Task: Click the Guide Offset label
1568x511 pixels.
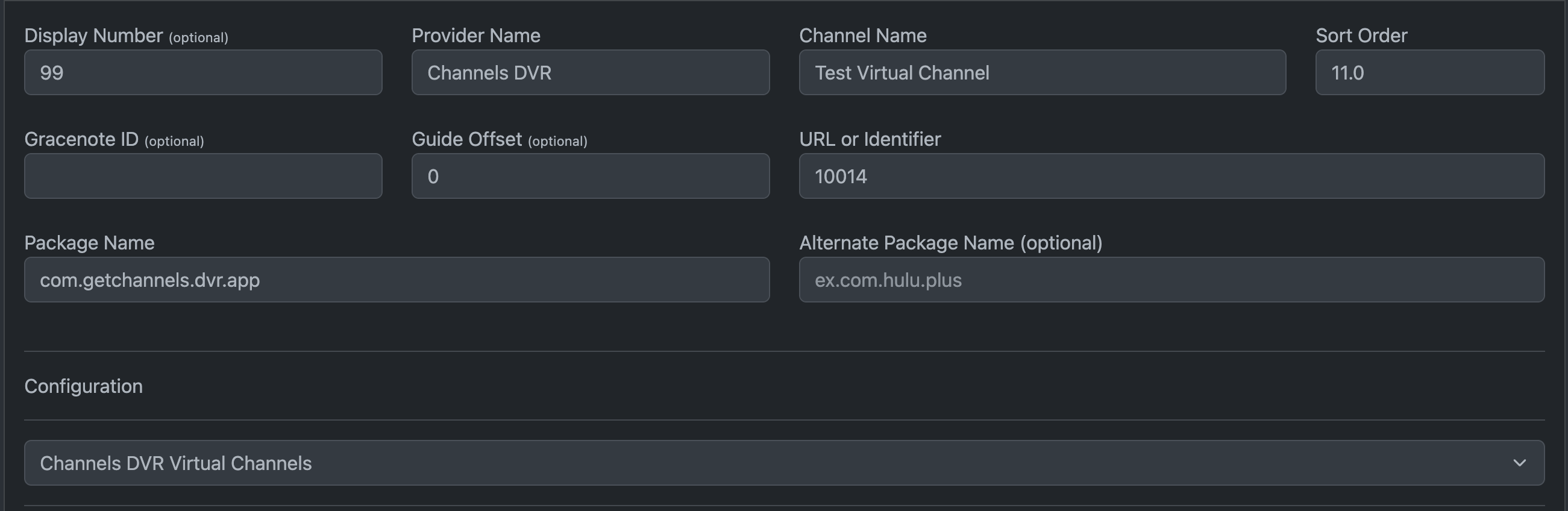Action: (466, 139)
